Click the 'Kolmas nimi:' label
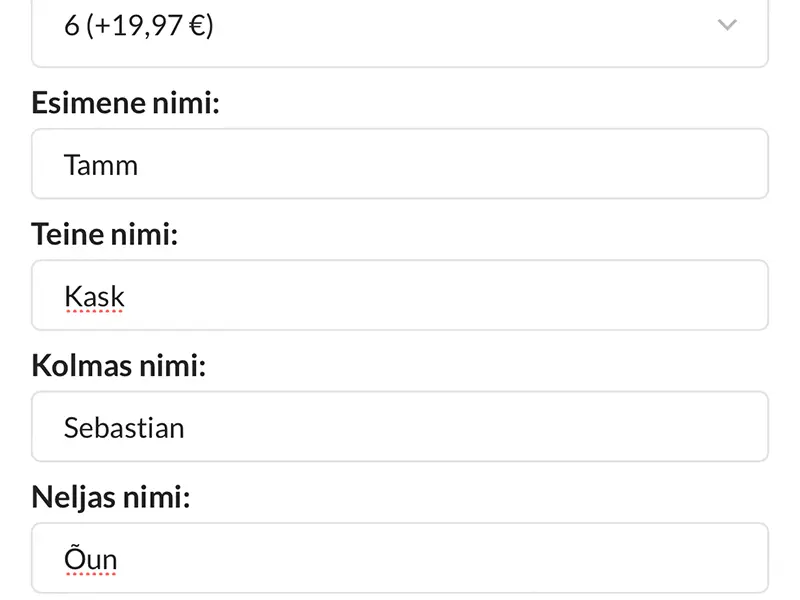 click(x=119, y=366)
